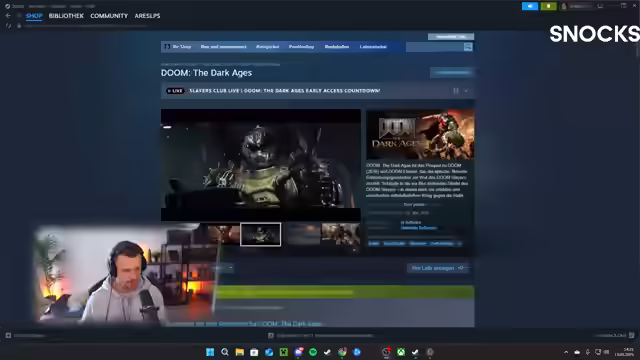Image resolution: width=640 pixels, height=360 pixels.
Task: Open the Kategorien store menu
Action: [x=268, y=47]
